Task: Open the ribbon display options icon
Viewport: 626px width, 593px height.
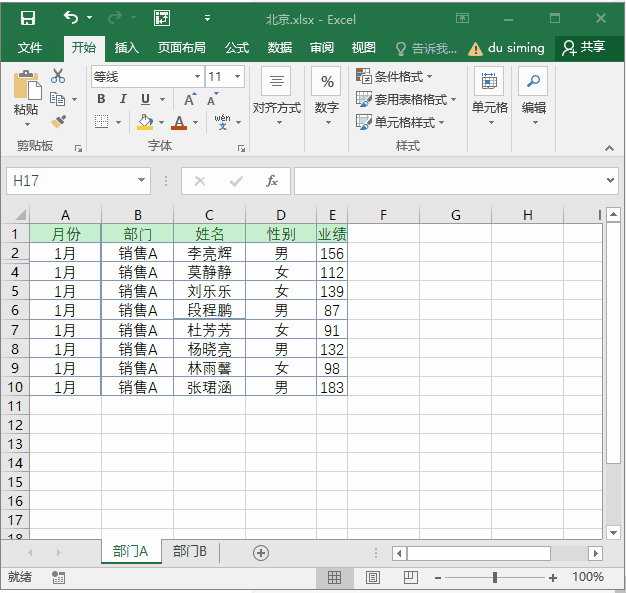Action: [x=462, y=18]
